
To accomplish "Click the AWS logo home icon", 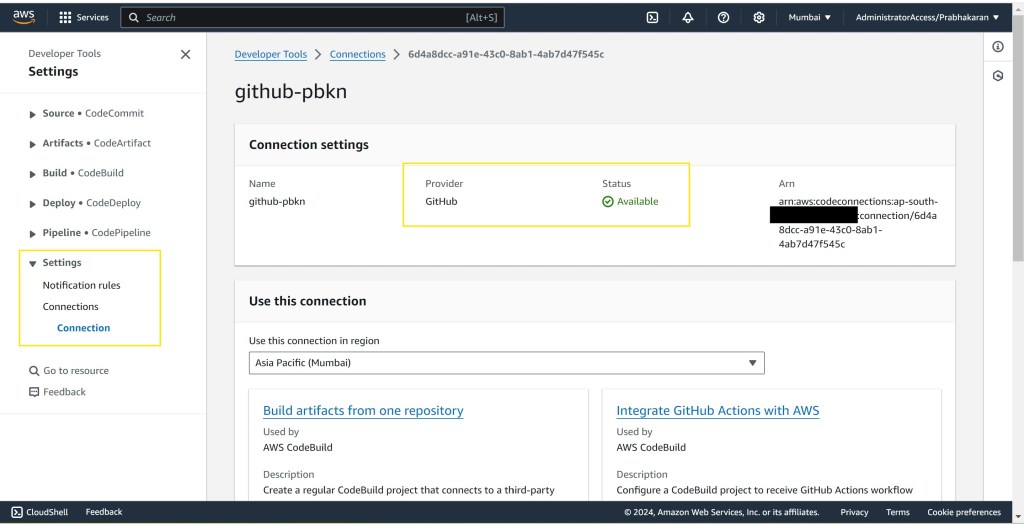I will (x=24, y=17).
